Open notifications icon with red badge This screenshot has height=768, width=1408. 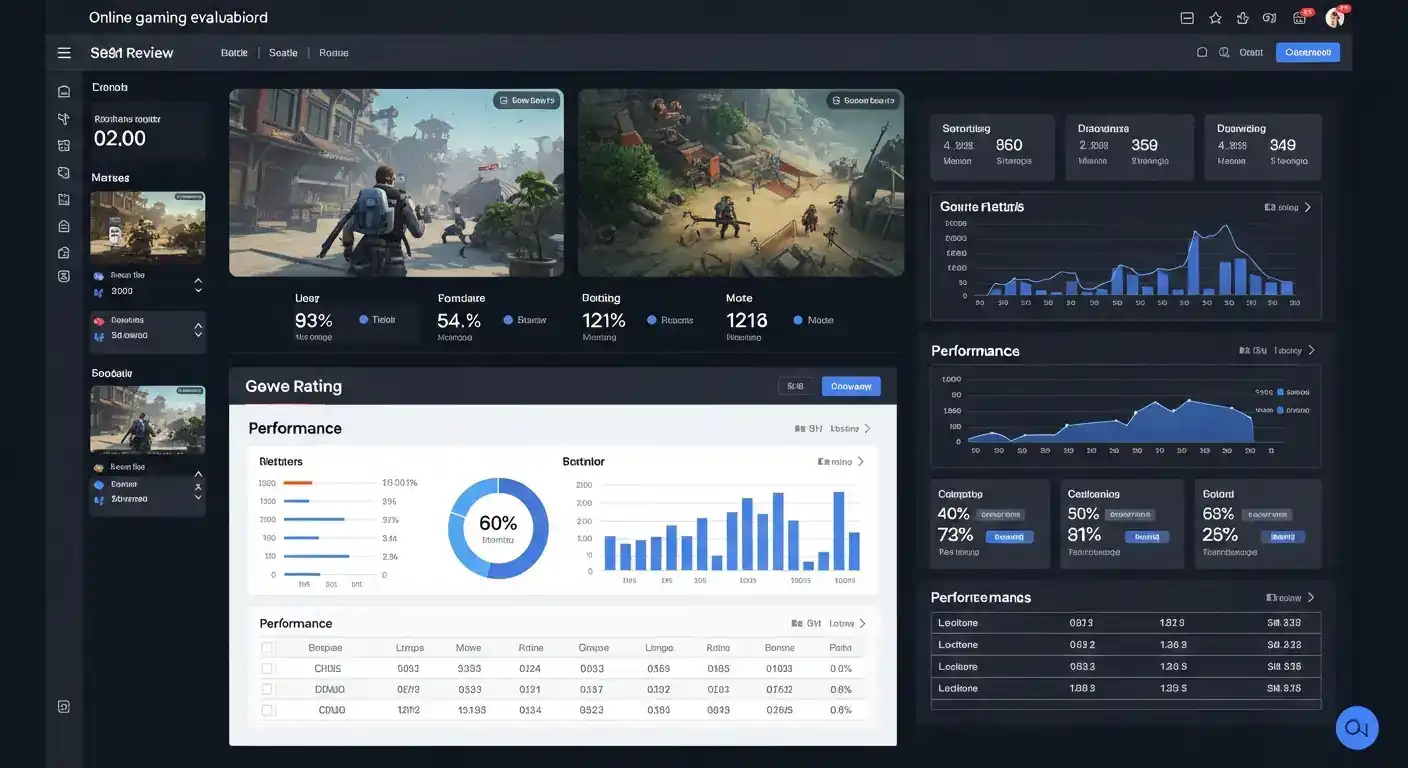(x=1301, y=16)
